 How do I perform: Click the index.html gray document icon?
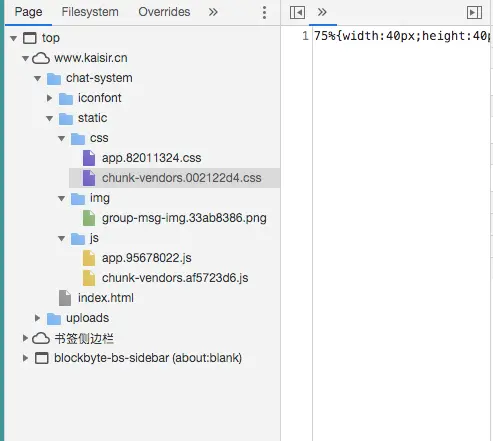(65, 298)
